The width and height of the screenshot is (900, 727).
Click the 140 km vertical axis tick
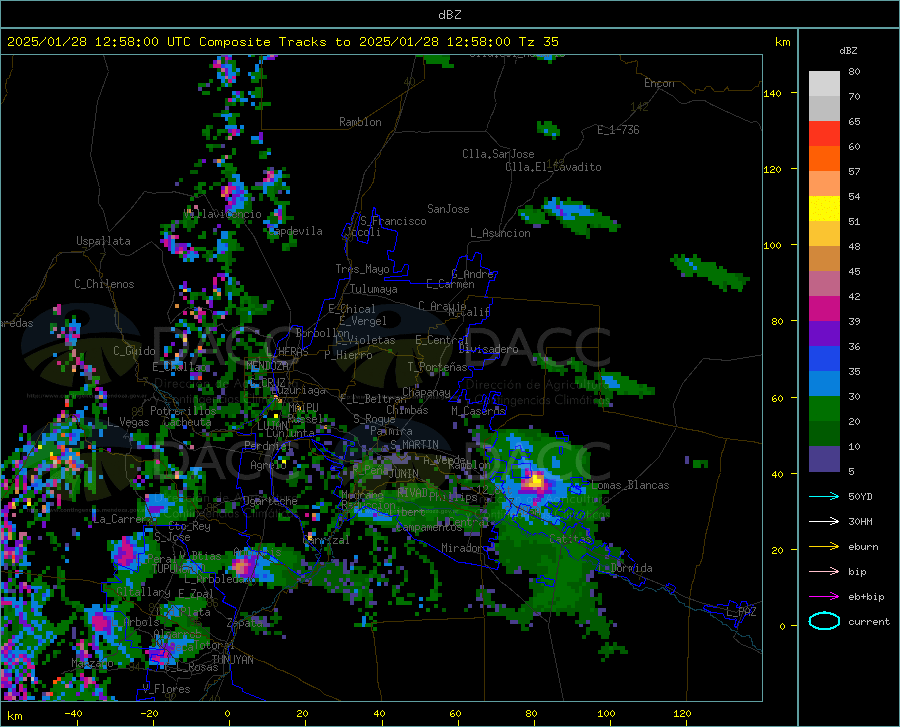773,93
